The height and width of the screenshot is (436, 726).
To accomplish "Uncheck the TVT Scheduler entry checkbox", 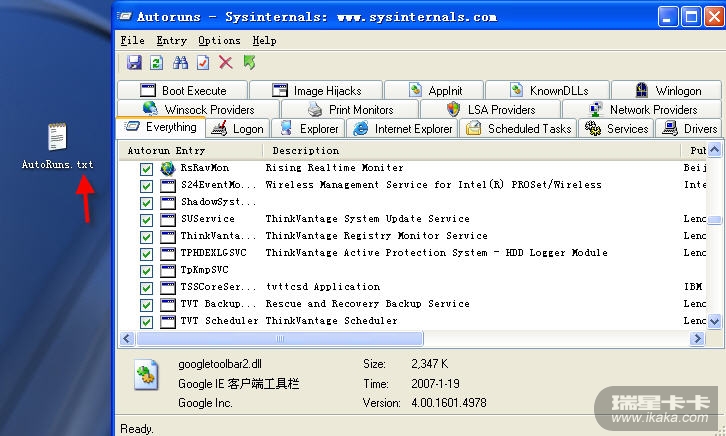I will pyautogui.click(x=146, y=322).
